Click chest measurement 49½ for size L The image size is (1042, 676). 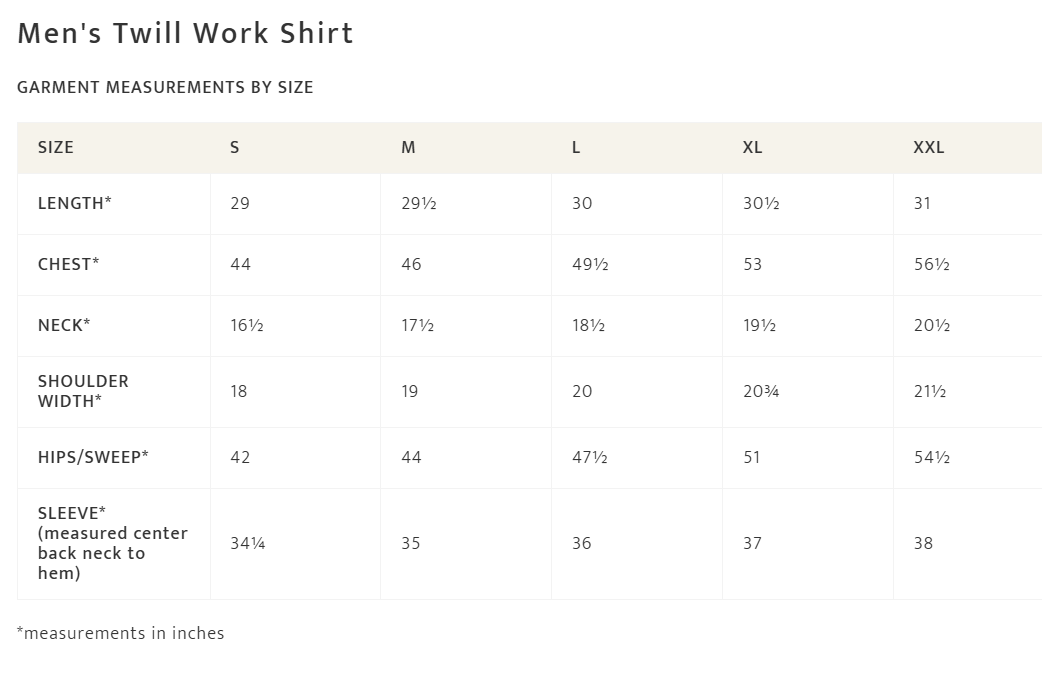tap(590, 264)
